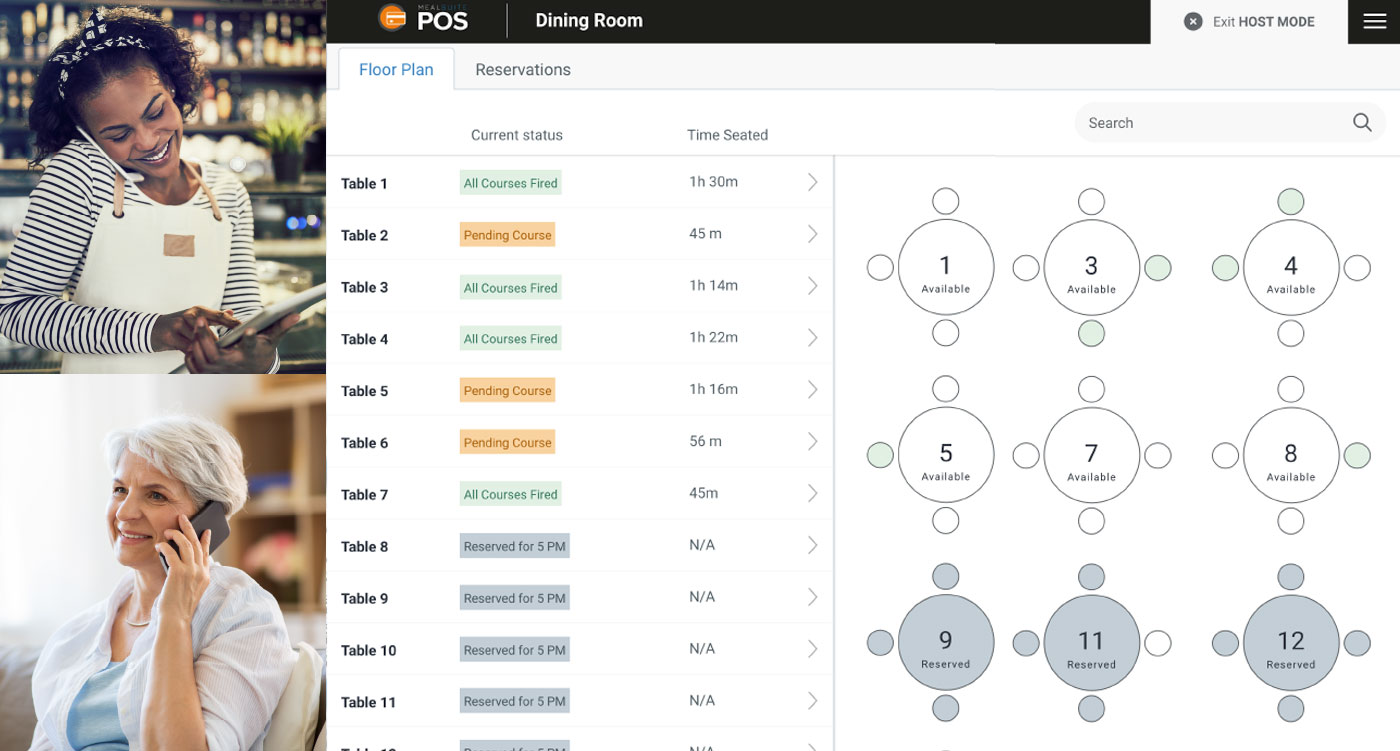Image resolution: width=1400 pixels, height=751 pixels.
Task: Click into the Search input field
Action: 1210,123
